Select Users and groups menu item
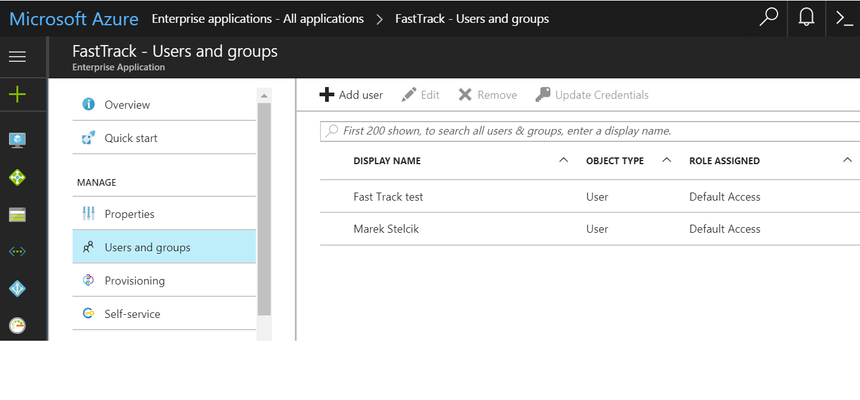Image resolution: width=860 pixels, height=400 pixels. 164,247
